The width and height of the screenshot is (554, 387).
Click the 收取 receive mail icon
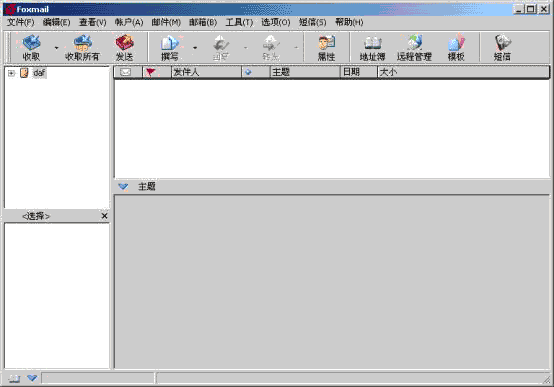click(31, 47)
